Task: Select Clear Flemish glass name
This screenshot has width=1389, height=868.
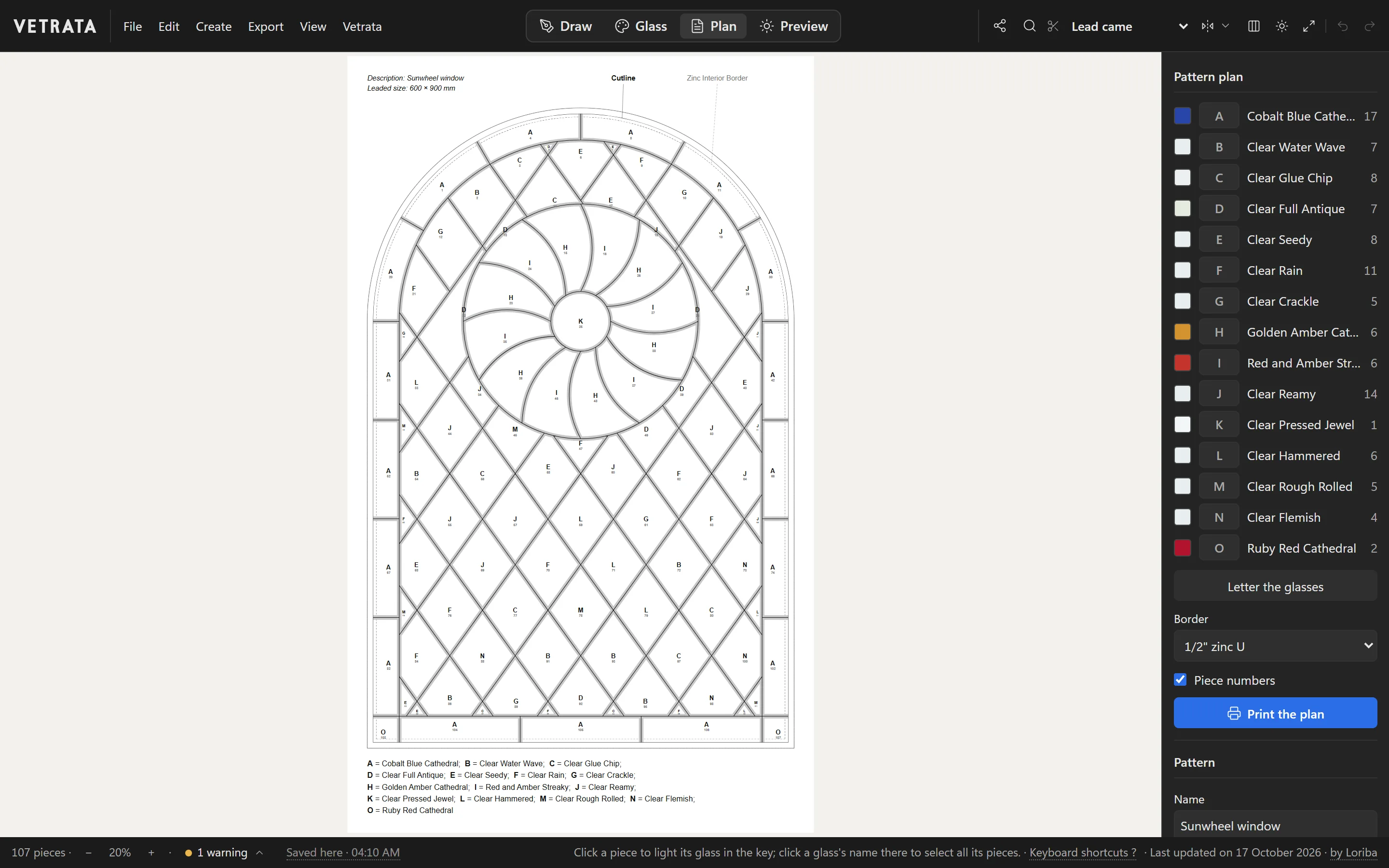Action: coord(1283,517)
